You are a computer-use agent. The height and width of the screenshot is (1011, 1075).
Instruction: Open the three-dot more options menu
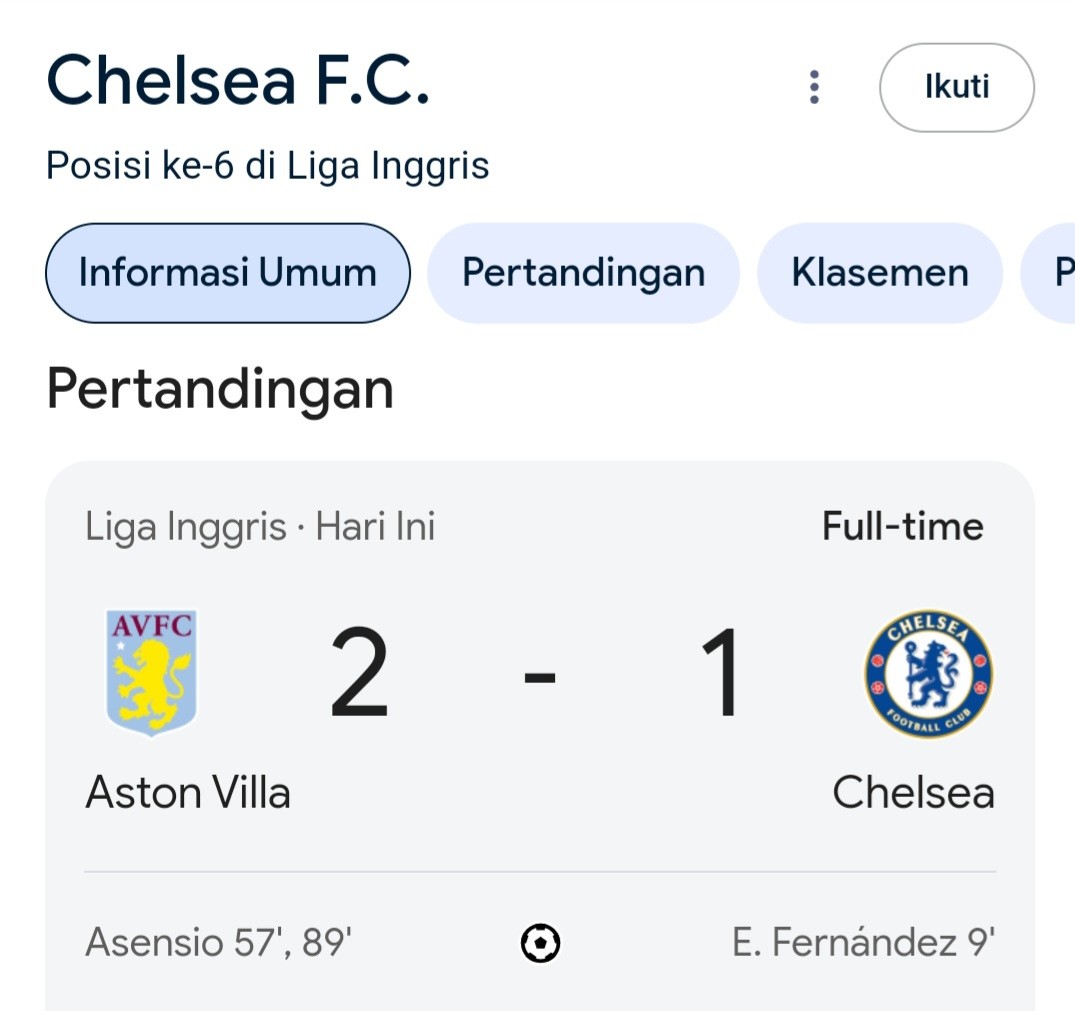click(x=814, y=87)
